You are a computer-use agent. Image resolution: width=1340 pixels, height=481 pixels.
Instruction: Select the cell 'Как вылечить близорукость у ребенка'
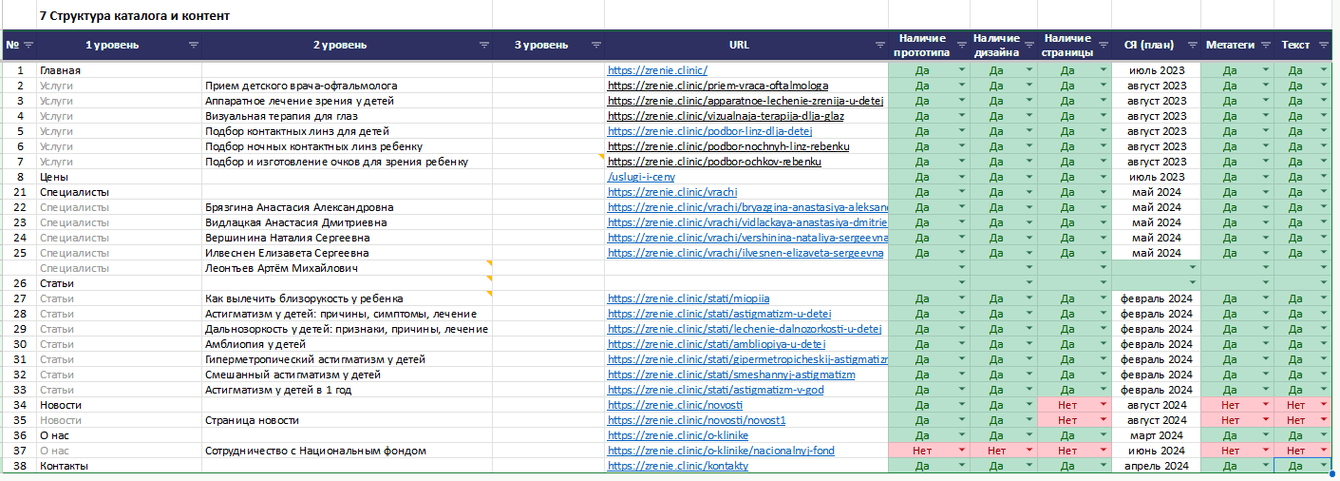(x=347, y=299)
